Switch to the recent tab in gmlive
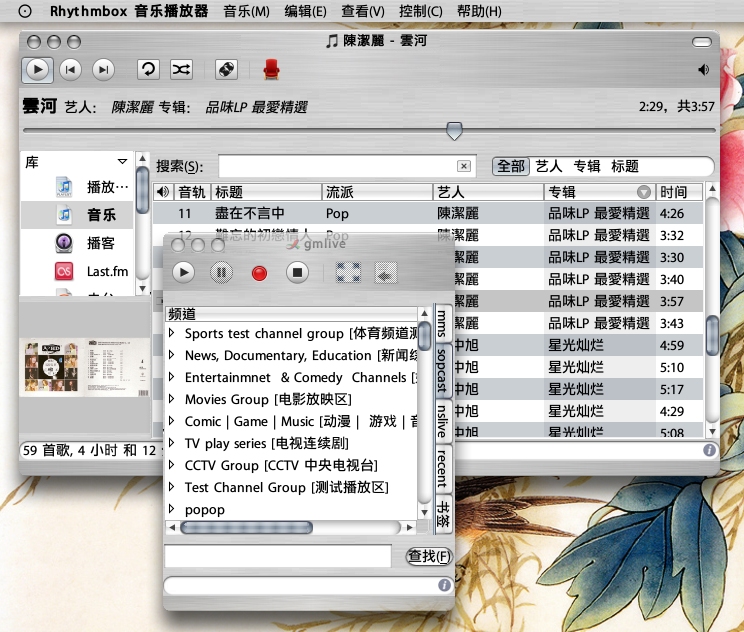 pos(442,468)
